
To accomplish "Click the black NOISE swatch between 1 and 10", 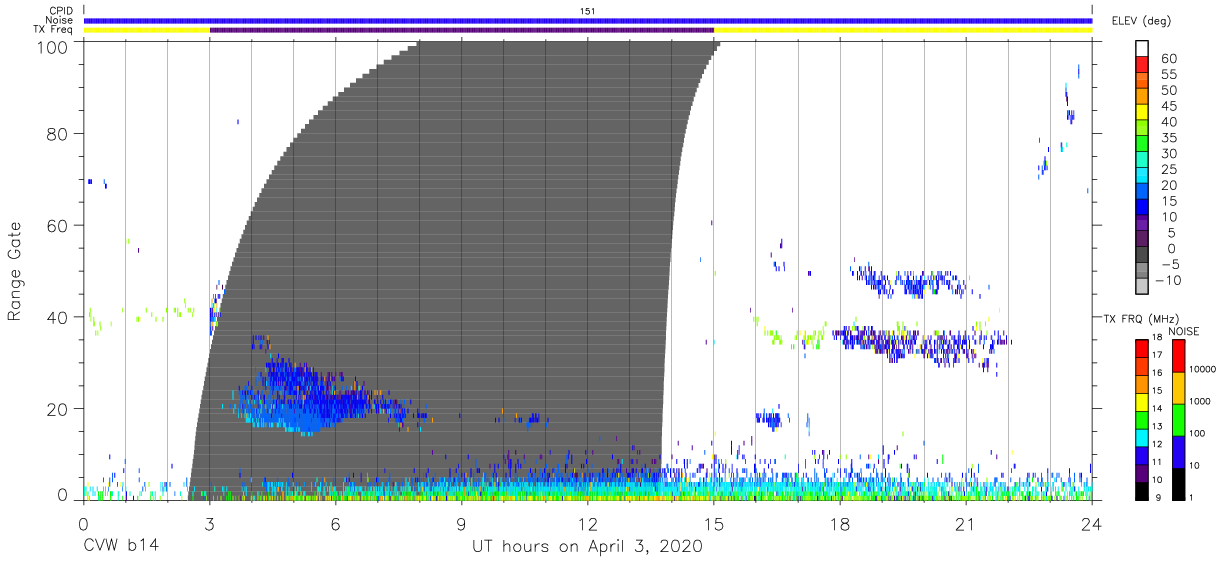I will [x=1178, y=484].
